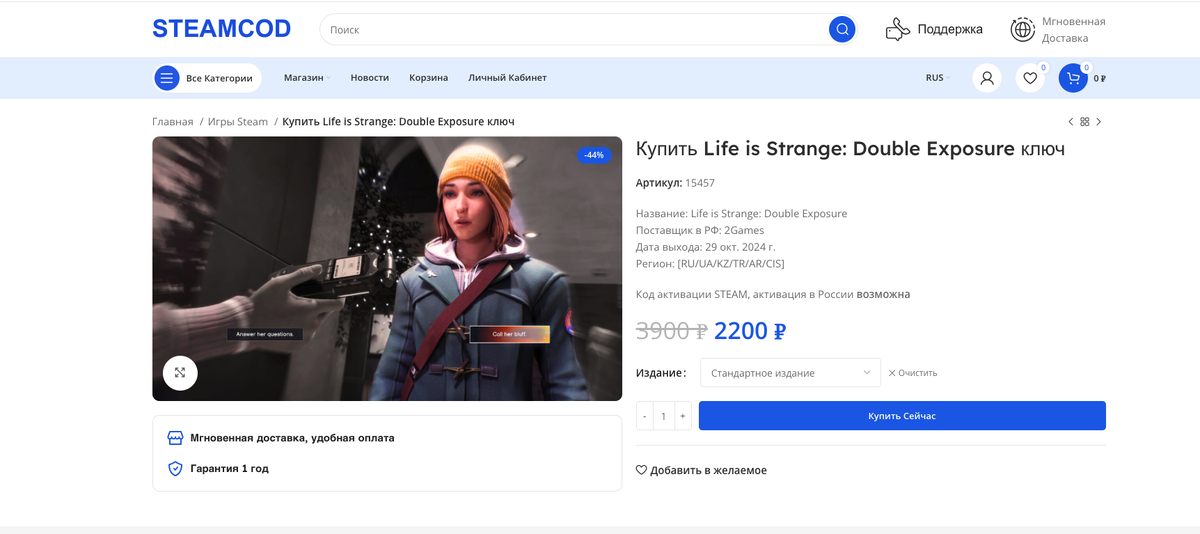This screenshot has height=534, width=1200.
Task: Click Поставщик в РФ: 2Games line
Action: coord(700,230)
